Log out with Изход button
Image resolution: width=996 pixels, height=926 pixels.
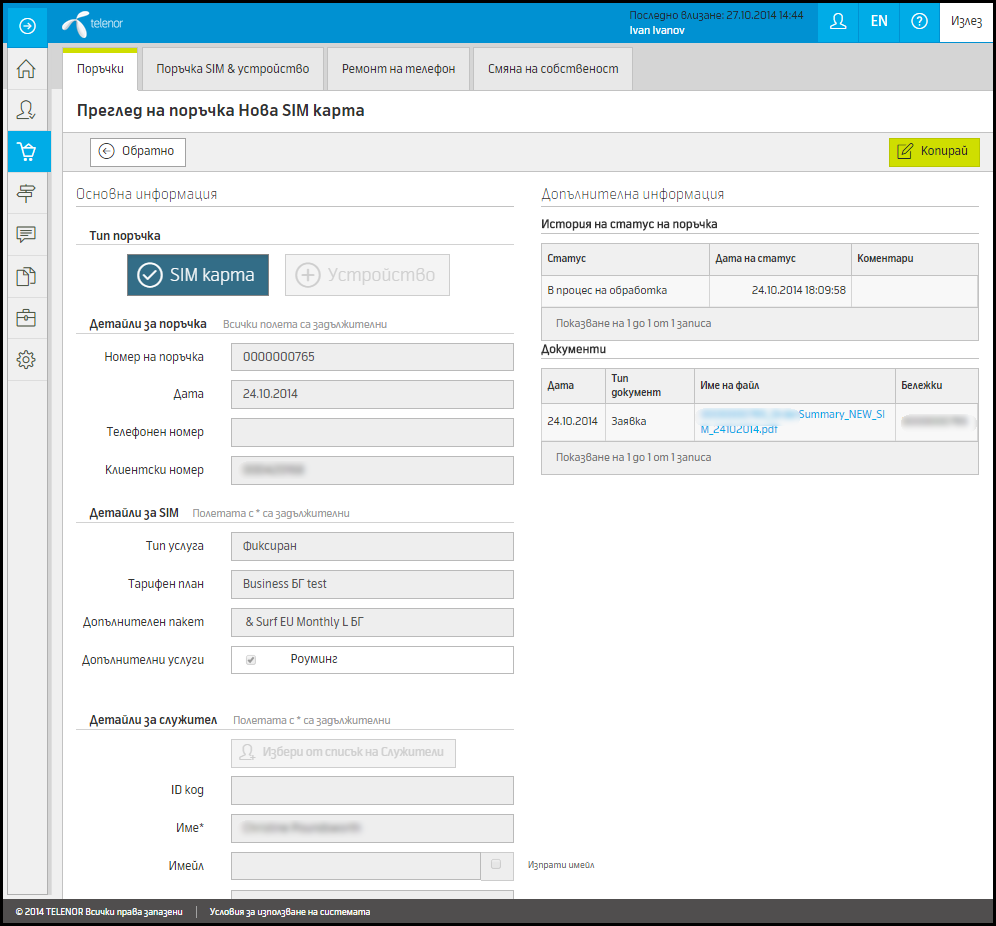pyautogui.click(x=966, y=22)
